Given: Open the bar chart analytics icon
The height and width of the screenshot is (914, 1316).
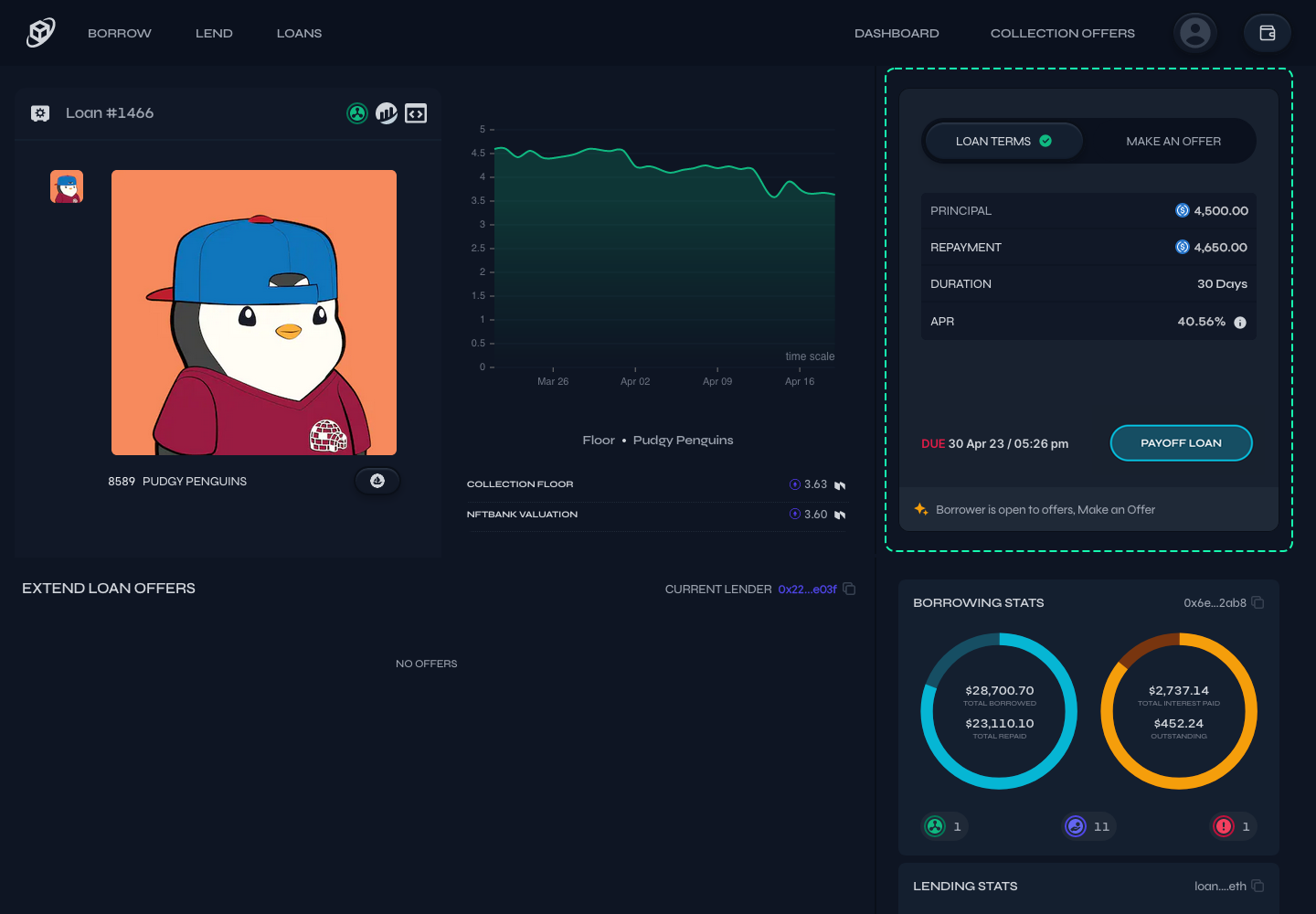Looking at the screenshot, I should pyautogui.click(x=387, y=113).
